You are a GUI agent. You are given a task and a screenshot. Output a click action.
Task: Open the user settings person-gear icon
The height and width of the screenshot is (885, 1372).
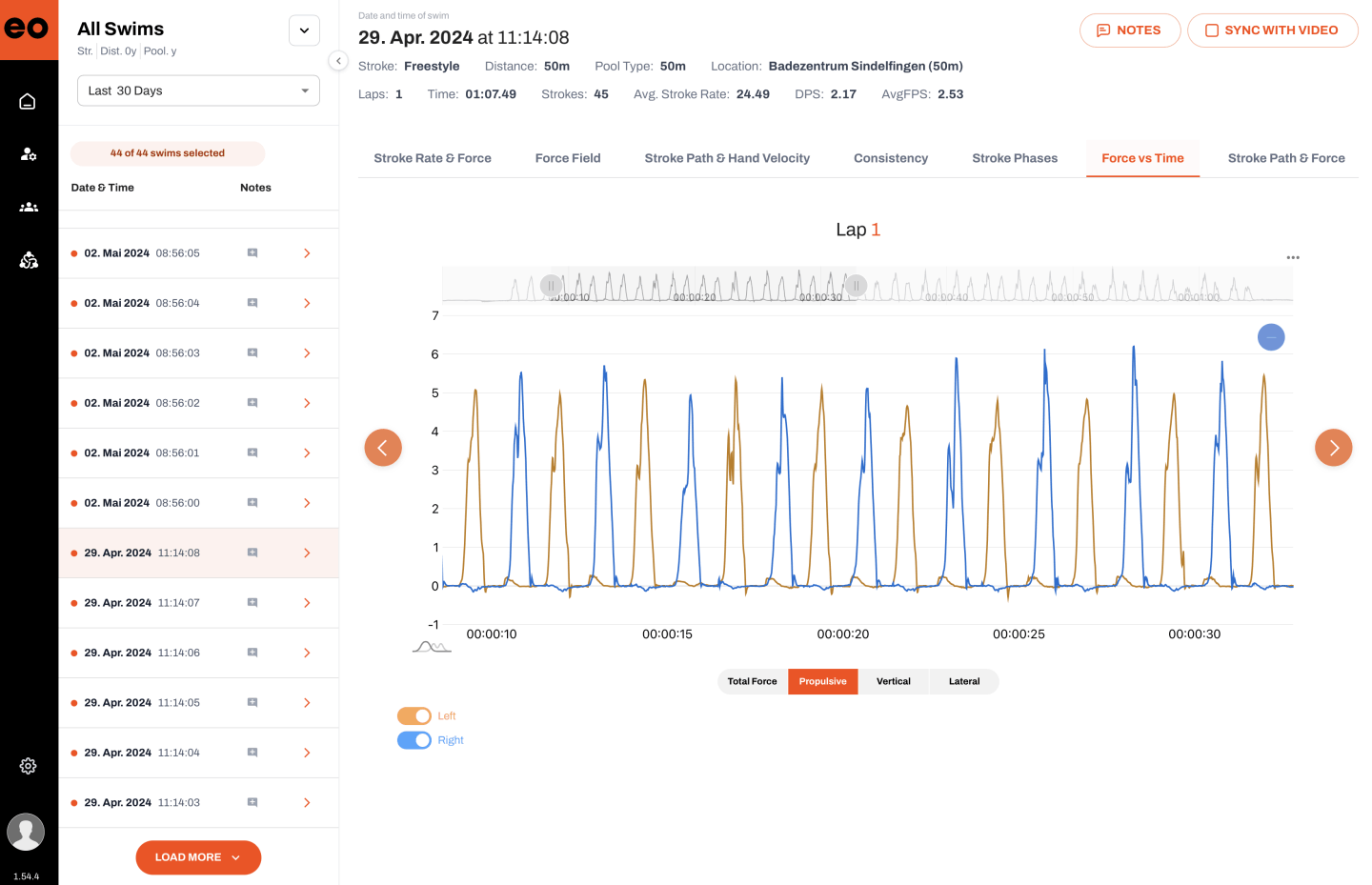tap(29, 154)
